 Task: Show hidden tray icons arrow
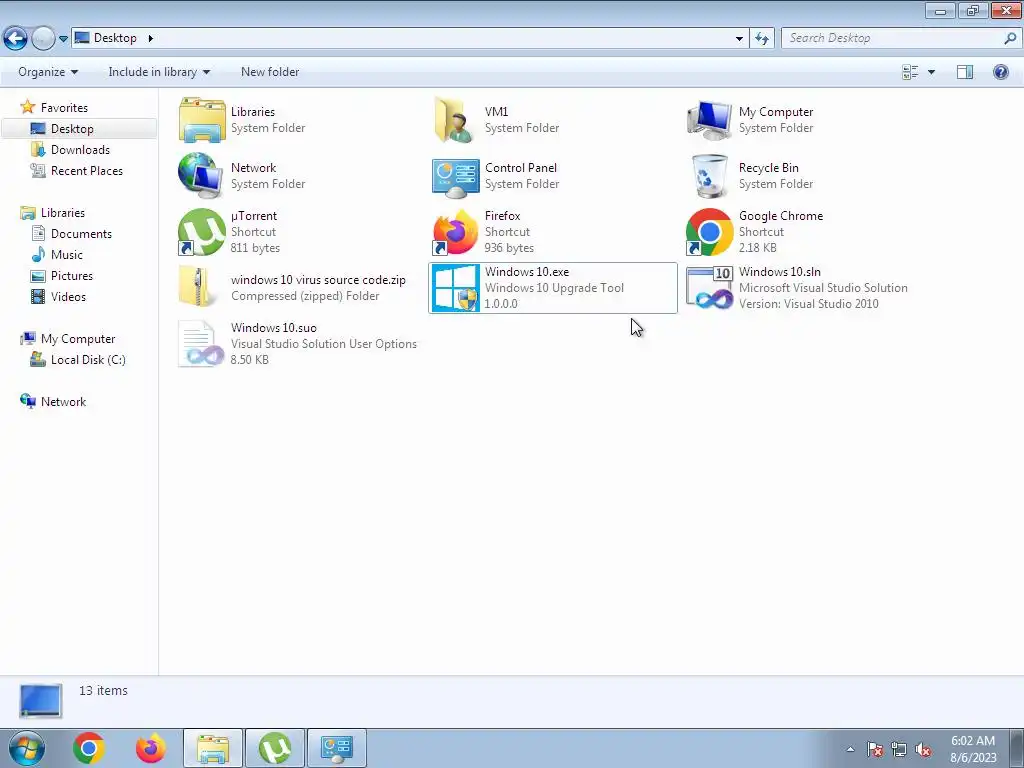click(x=850, y=749)
